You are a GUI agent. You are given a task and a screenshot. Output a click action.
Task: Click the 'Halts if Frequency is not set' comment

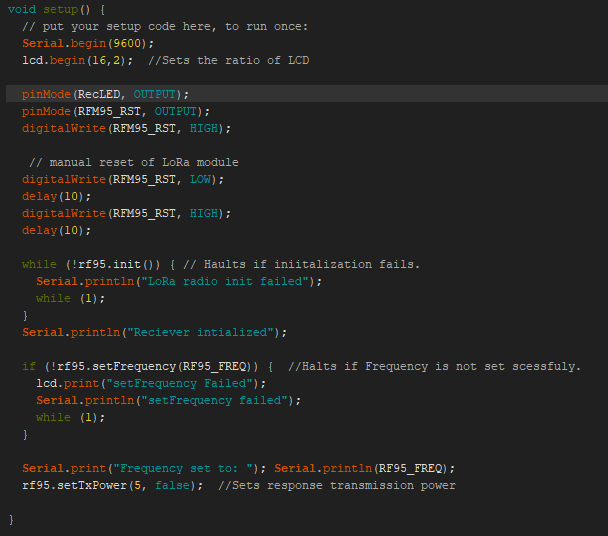(x=434, y=366)
